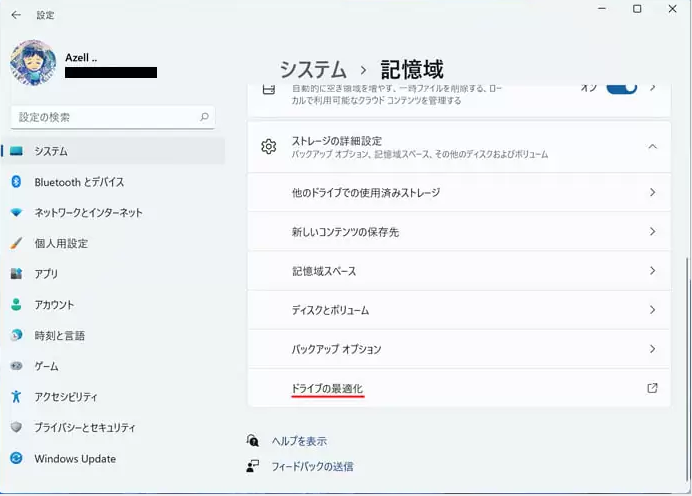Close the 設定 window
692x496 pixels.
(x=672, y=9)
